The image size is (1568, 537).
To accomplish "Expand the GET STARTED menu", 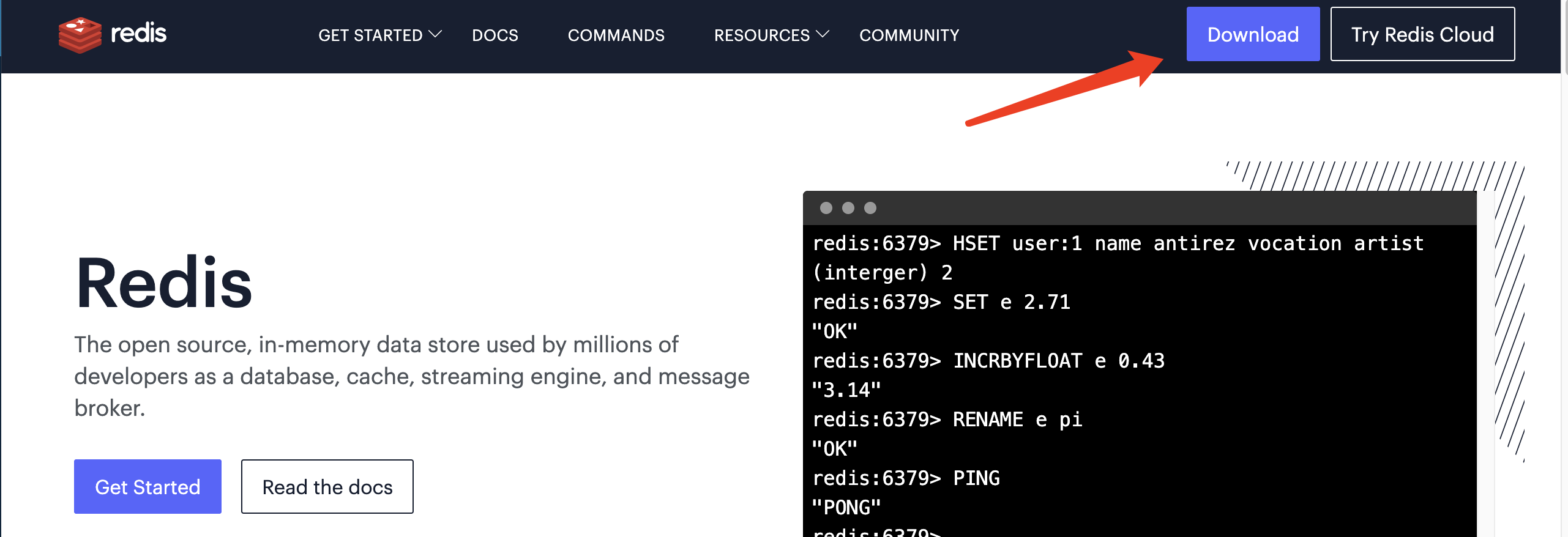I will [379, 35].
